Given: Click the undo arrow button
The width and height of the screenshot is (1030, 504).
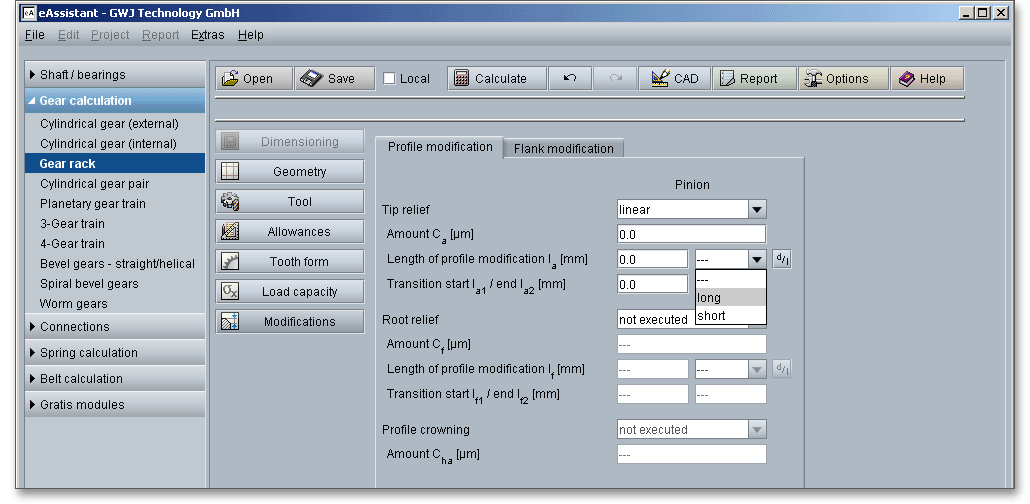Looking at the screenshot, I should [x=569, y=79].
